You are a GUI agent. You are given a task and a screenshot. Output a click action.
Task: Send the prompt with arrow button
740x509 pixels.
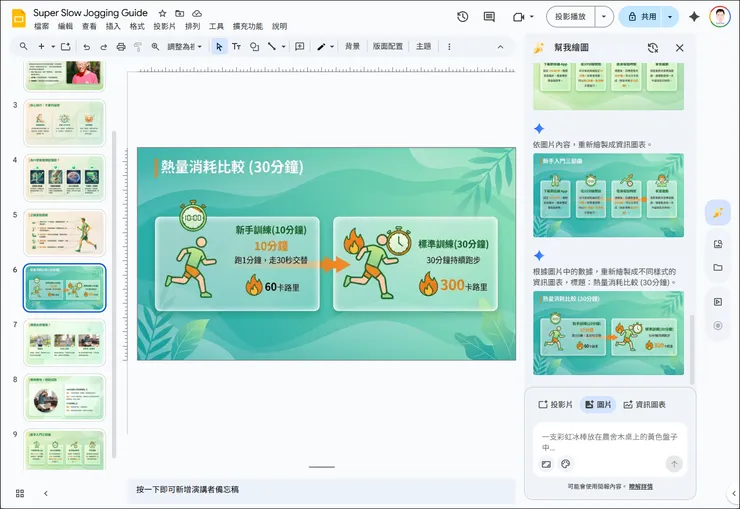pyautogui.click(x=674, y=464)
